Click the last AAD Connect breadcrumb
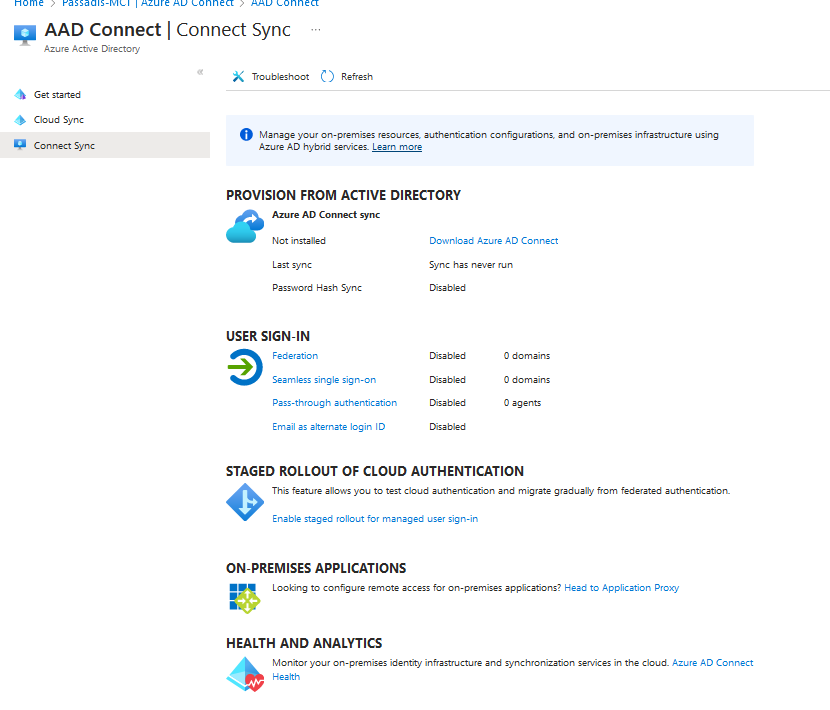The height and width of the screenshot is (710, 830). pos(285,3)
